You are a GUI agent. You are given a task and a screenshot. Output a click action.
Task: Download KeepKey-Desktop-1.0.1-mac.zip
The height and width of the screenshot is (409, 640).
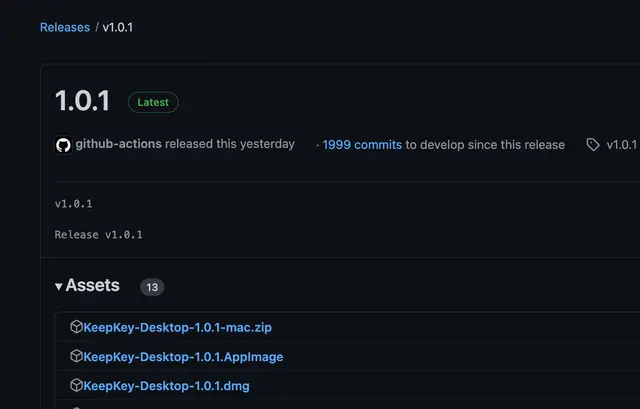click(x=178, y=327)
